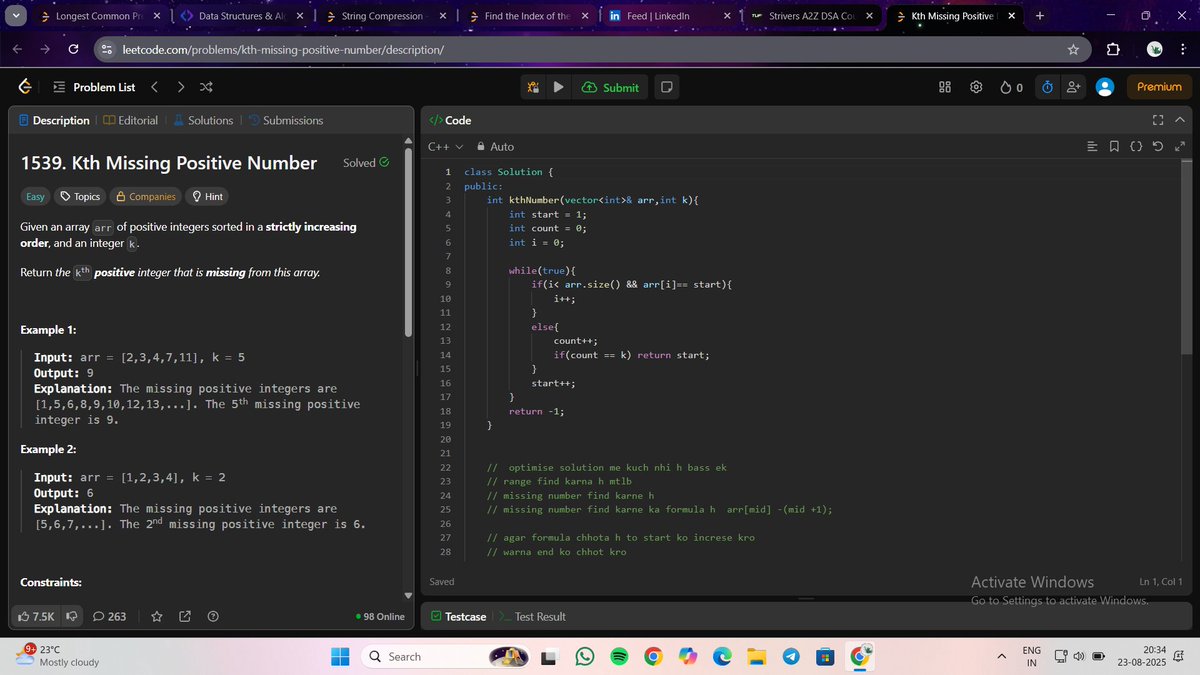This screenshot has height=675, width=1200.
Task: Collapse the Code panel chevron
Action: point(1180,120)
